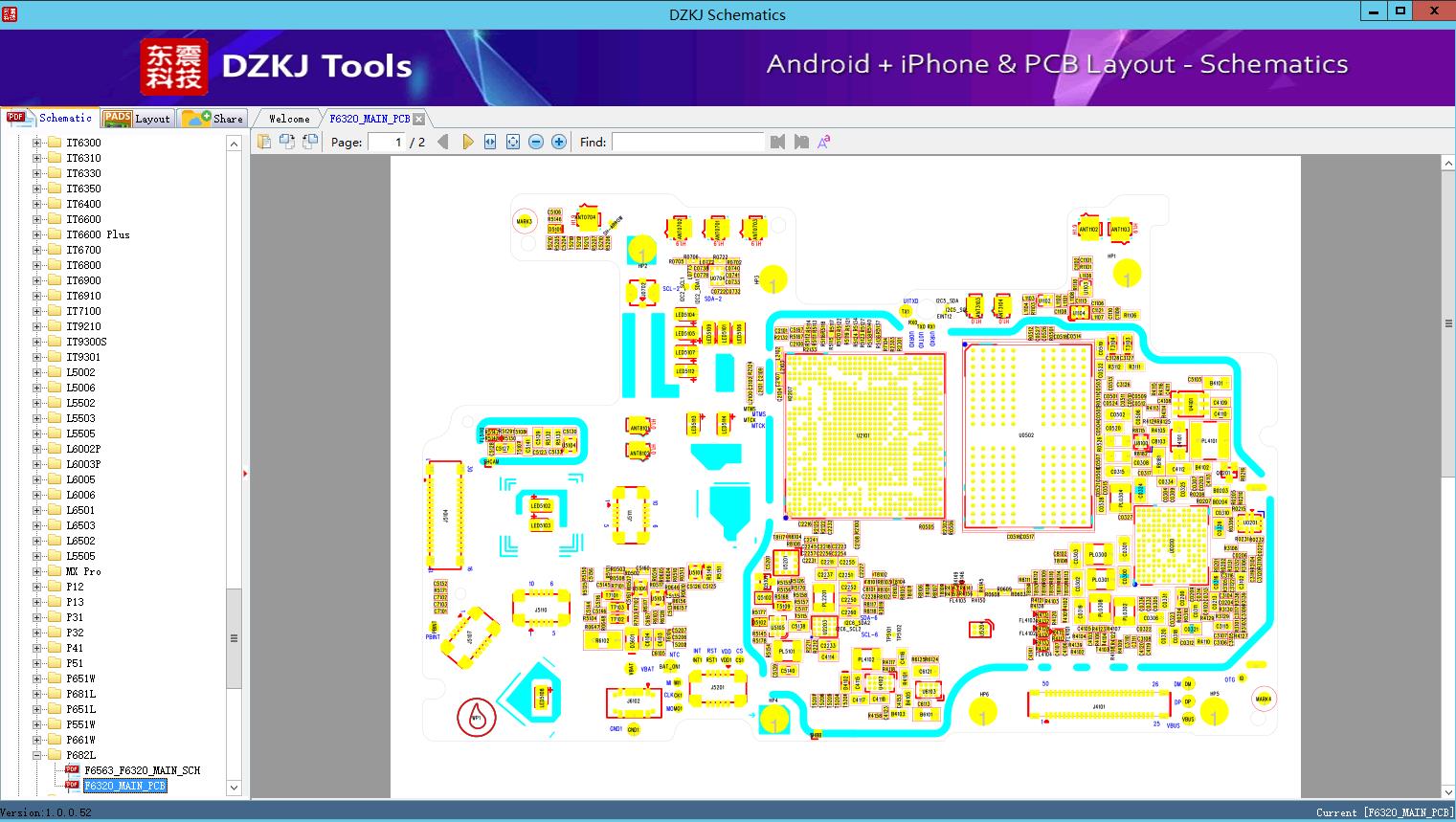Toggle match-case search option icon
The image size is (1456, 822).
click(824, 142)
